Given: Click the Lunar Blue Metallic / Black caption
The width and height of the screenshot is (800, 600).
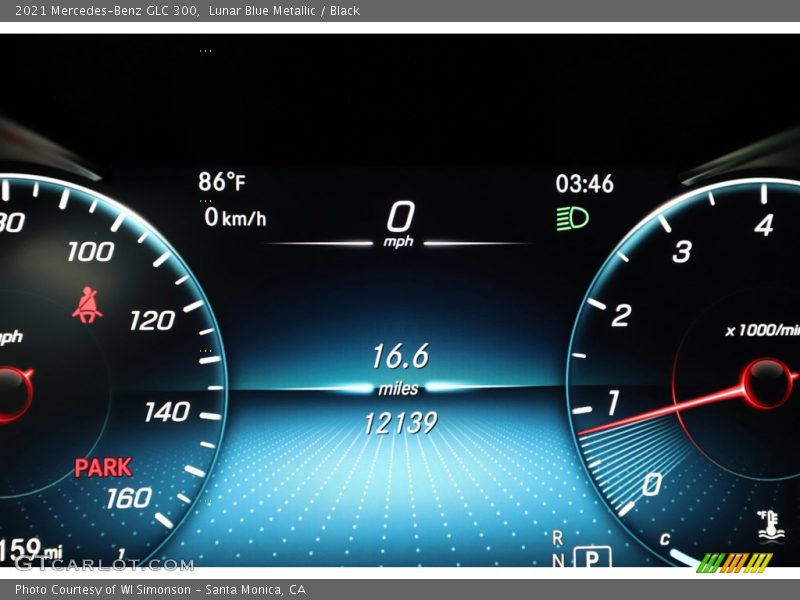Looking at the screenshot, I should coord(284,11).
